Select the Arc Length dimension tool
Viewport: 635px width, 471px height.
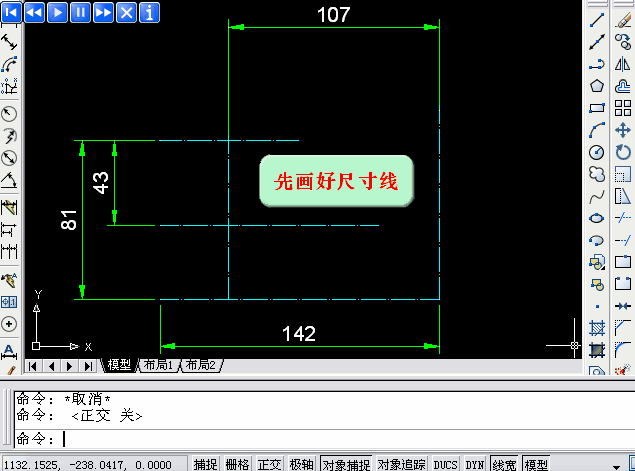9,64
